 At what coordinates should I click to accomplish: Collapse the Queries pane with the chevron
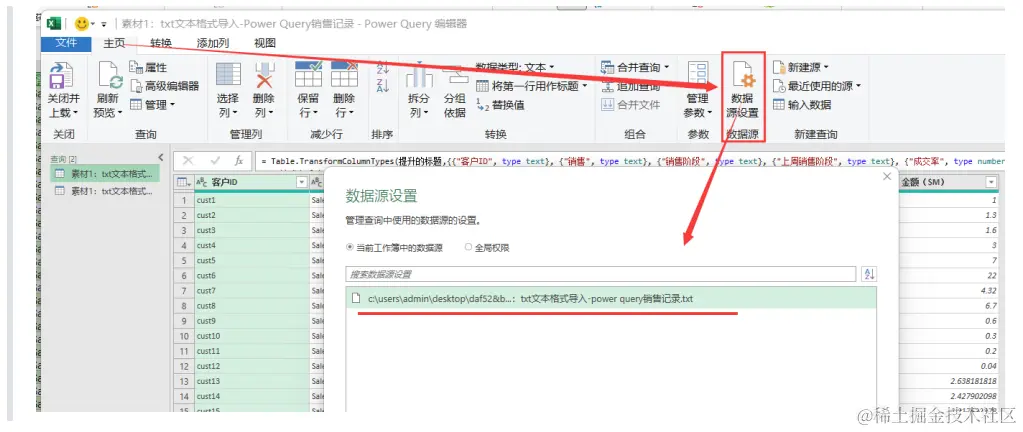pyautogui.click(x=161, y=158)
